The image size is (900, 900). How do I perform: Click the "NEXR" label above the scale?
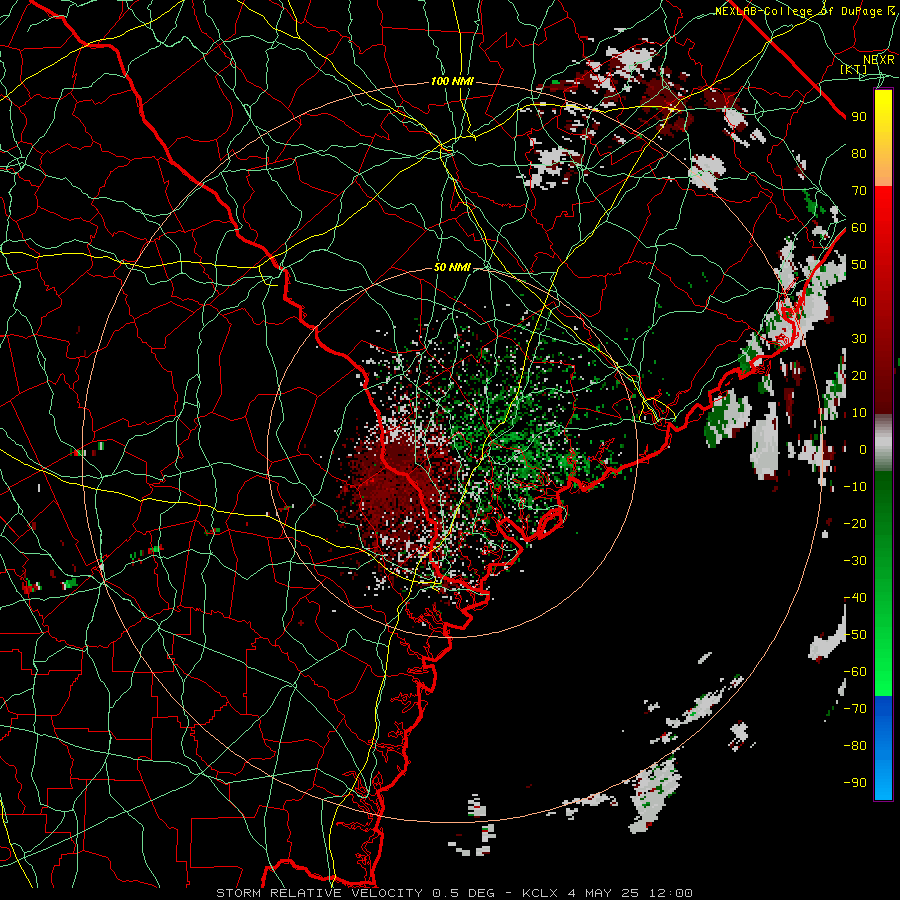click(879, 59)
